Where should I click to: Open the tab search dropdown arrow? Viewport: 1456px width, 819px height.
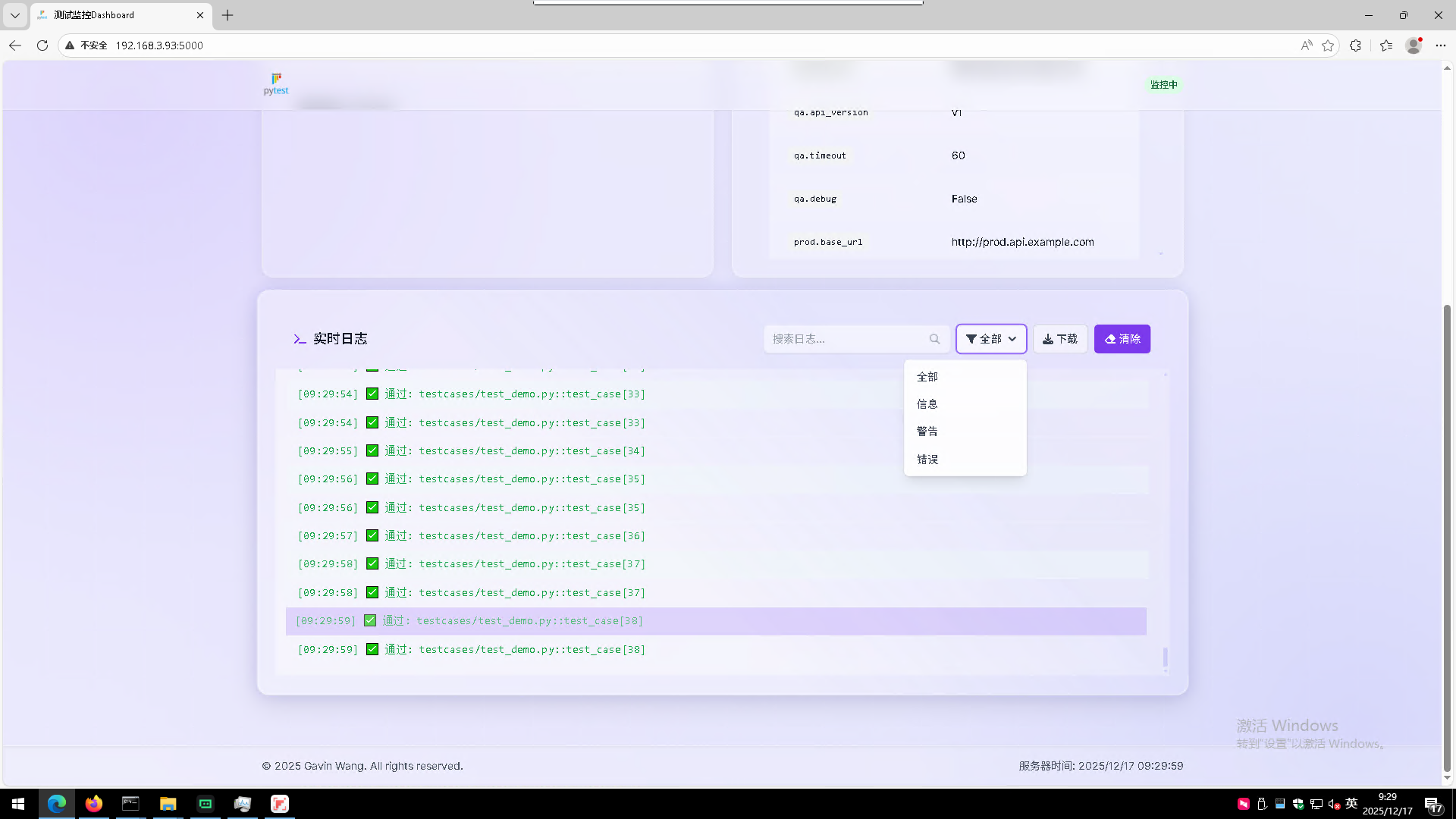click(15, 15)
